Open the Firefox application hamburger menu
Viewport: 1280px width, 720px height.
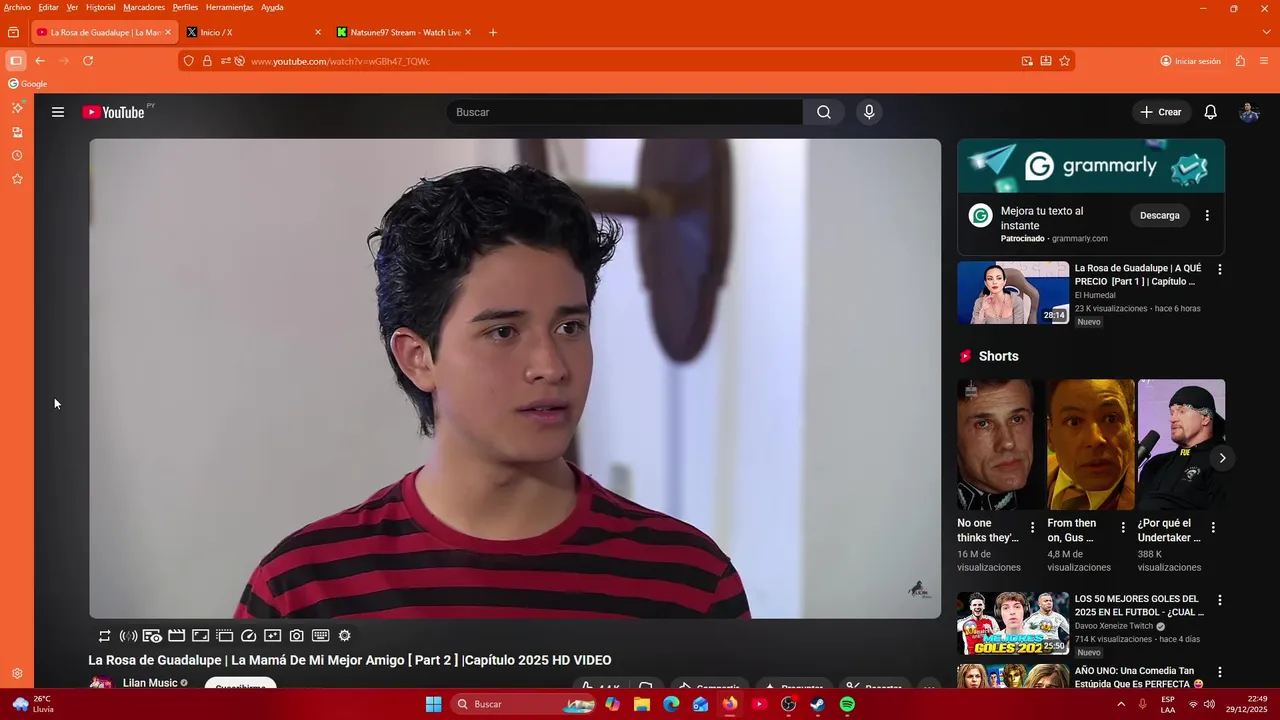coord(1264,61)
